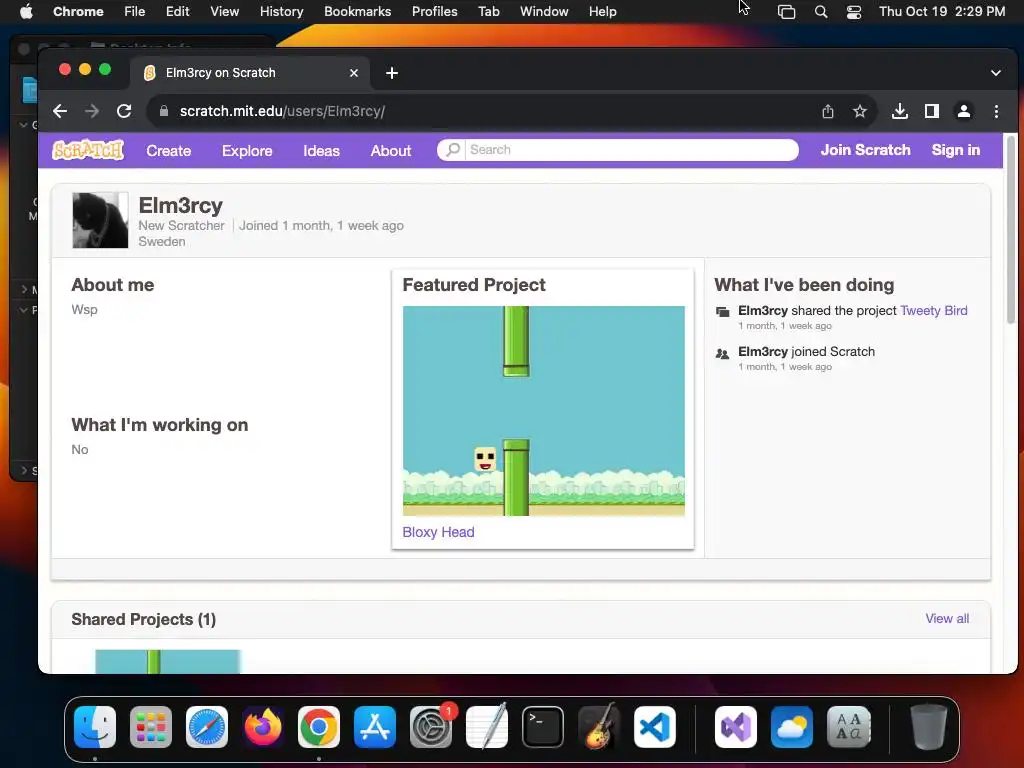Click the page's vertical scrollbar
This screenshot has height=768, width=1024.
[x=1010, y=229]
